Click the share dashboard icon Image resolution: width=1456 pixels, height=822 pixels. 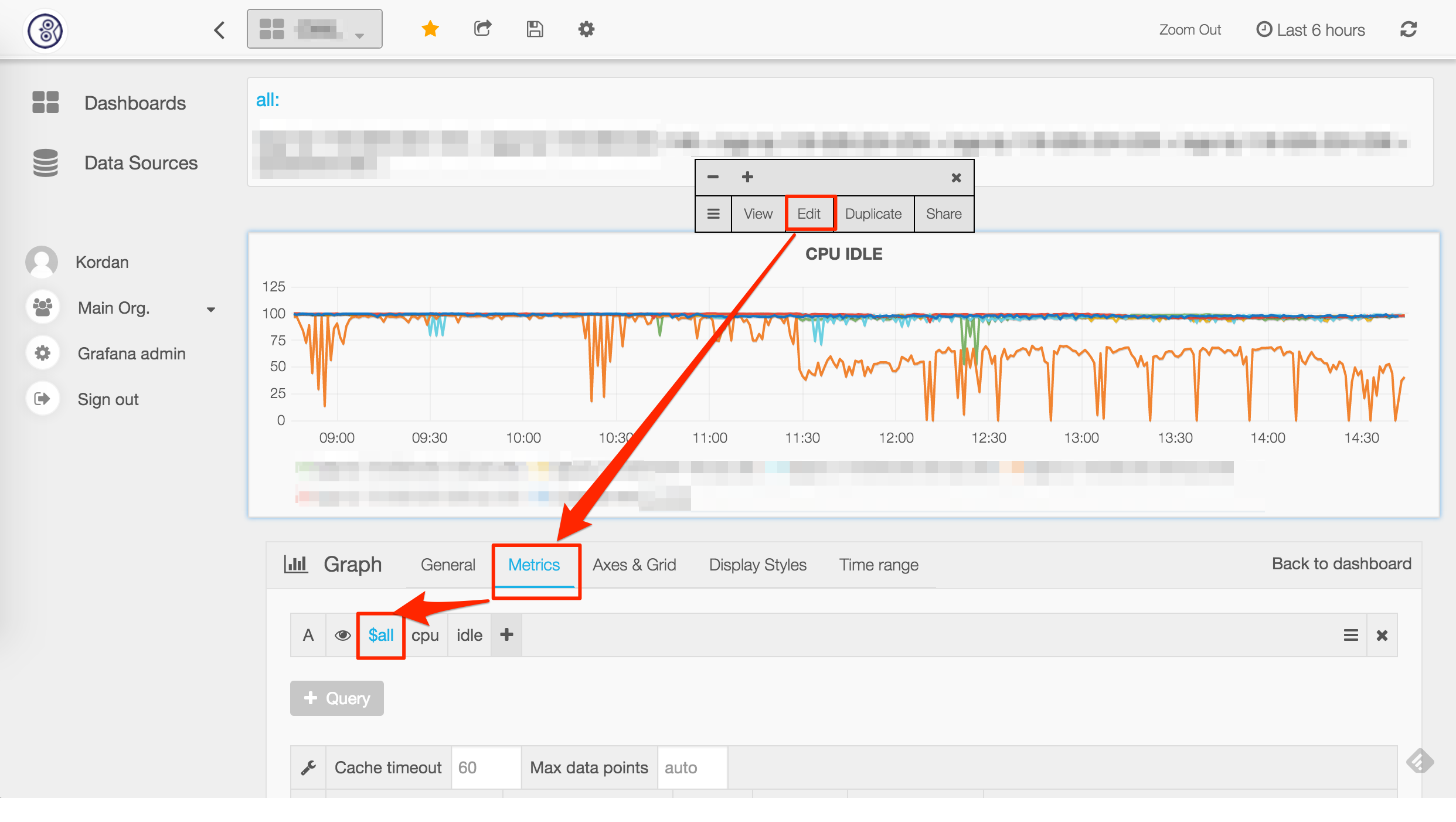click(x=482, y=29)
